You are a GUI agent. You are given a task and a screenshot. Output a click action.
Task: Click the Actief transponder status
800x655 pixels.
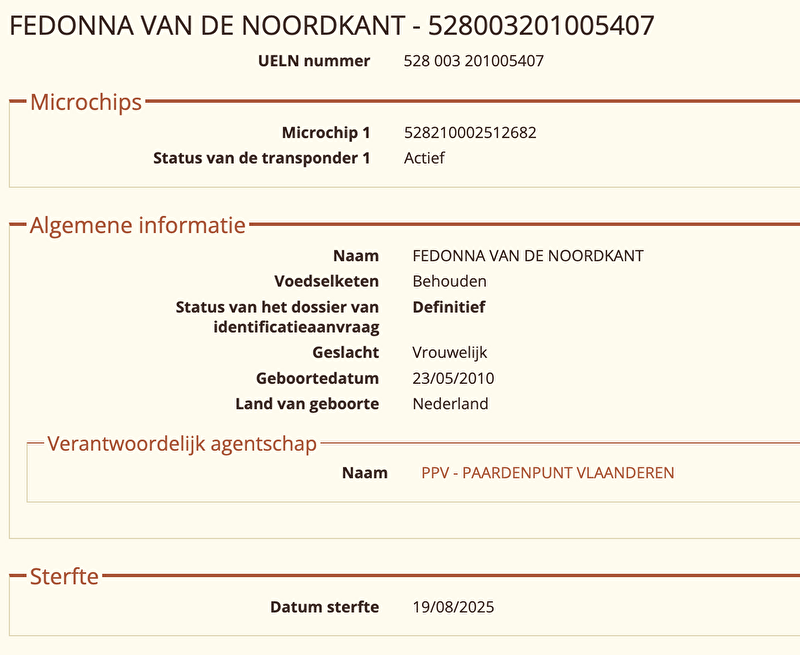(424, 158)
